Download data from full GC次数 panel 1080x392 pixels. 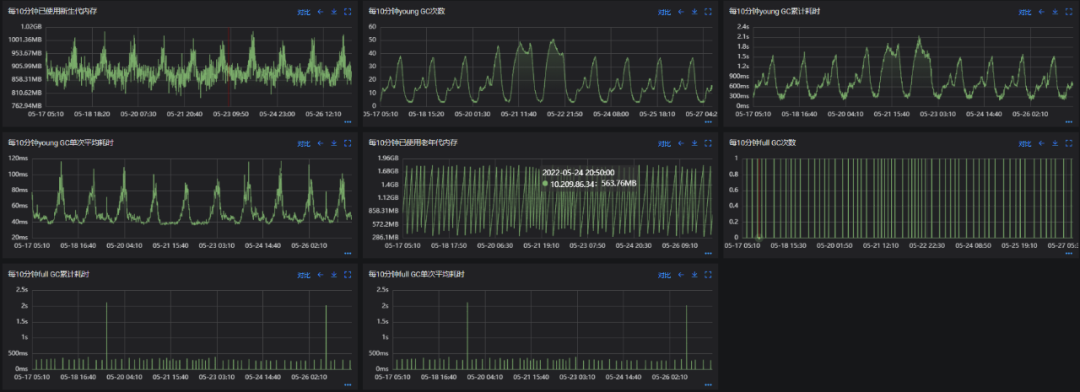[1055, 143]
